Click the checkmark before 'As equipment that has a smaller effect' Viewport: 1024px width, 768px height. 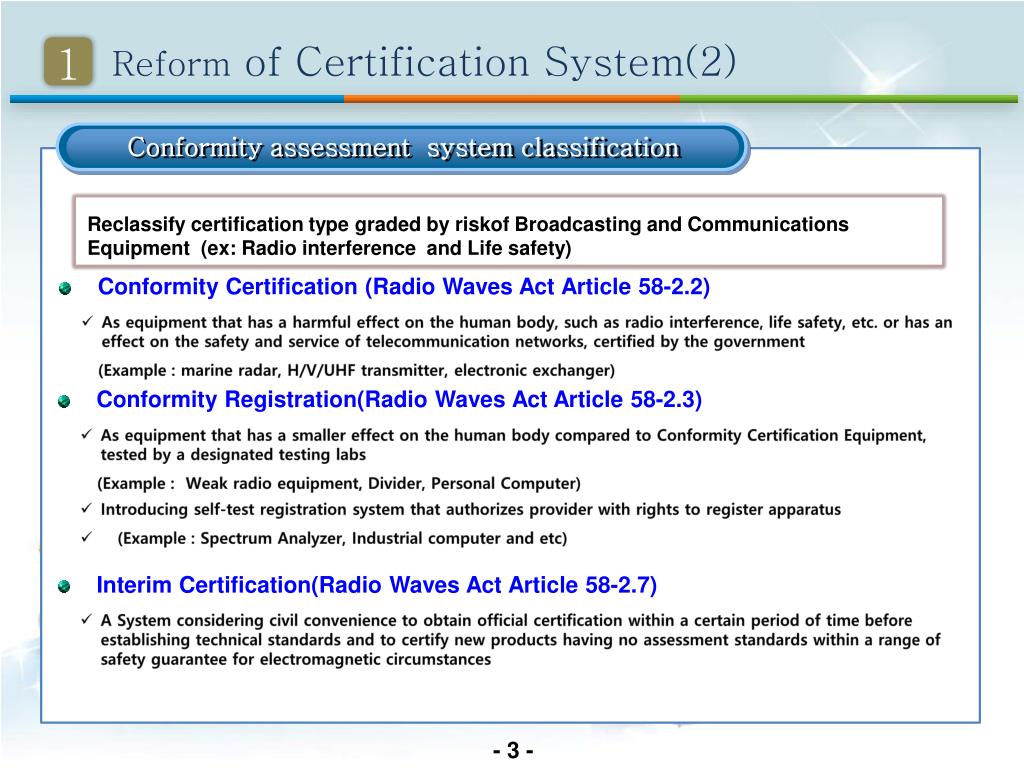pos(87,434)
